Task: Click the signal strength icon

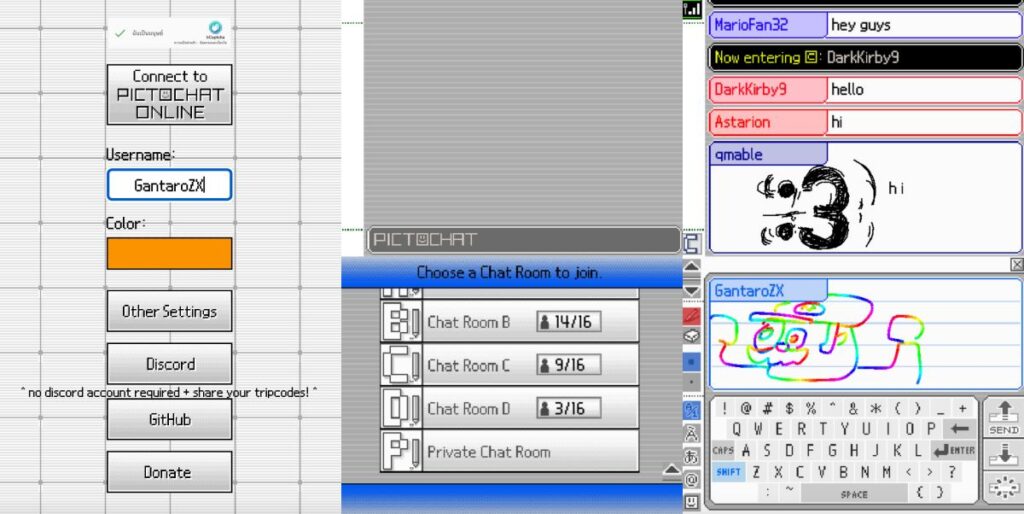Action: [692, 9]
